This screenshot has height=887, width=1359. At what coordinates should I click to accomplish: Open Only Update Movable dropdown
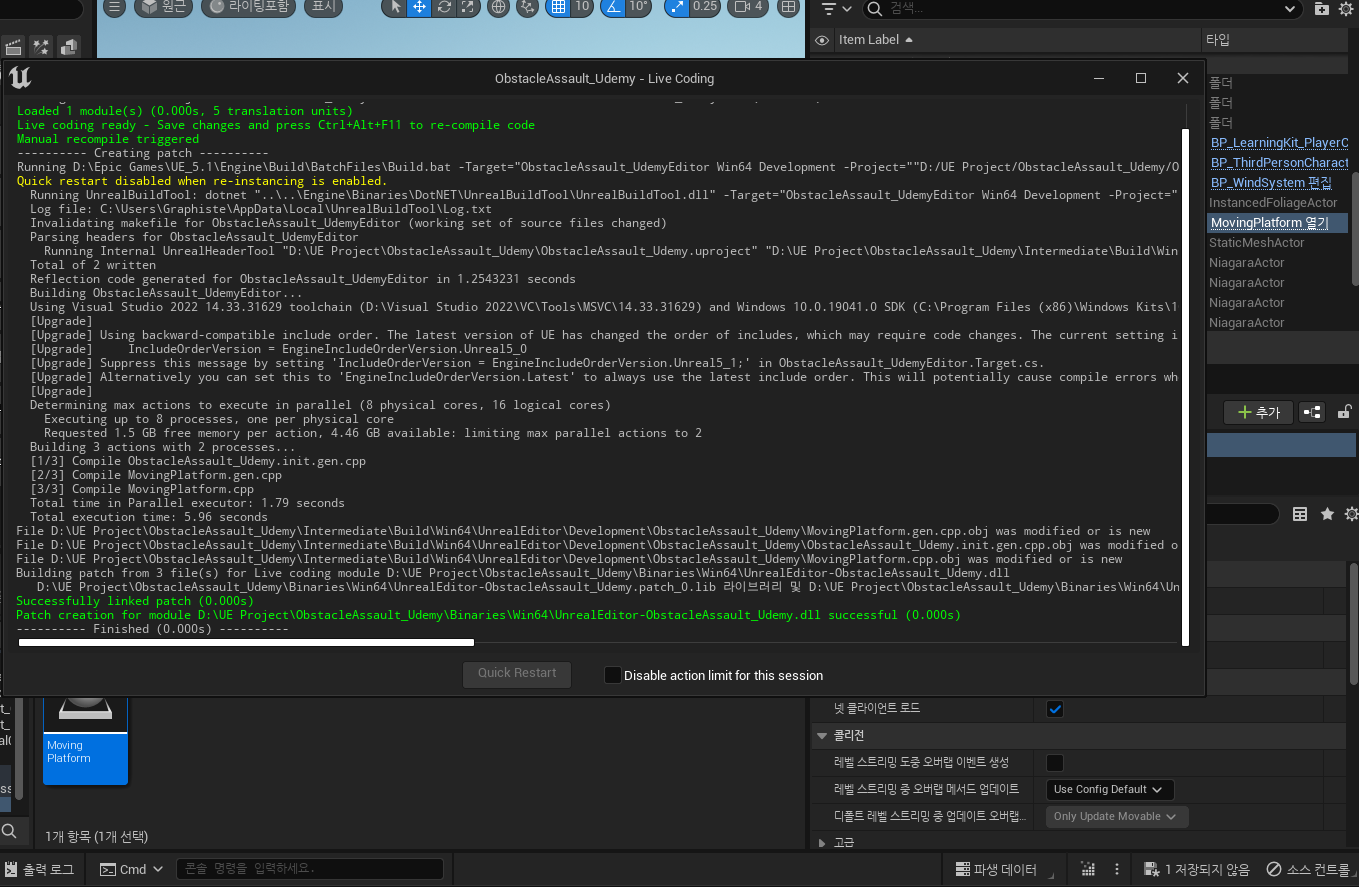[1117, 817]
